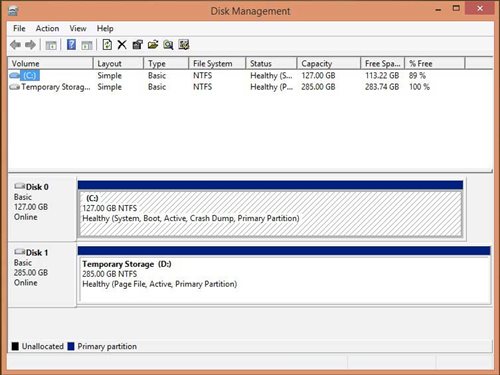Sort by the % Free column header

[435, 63]
